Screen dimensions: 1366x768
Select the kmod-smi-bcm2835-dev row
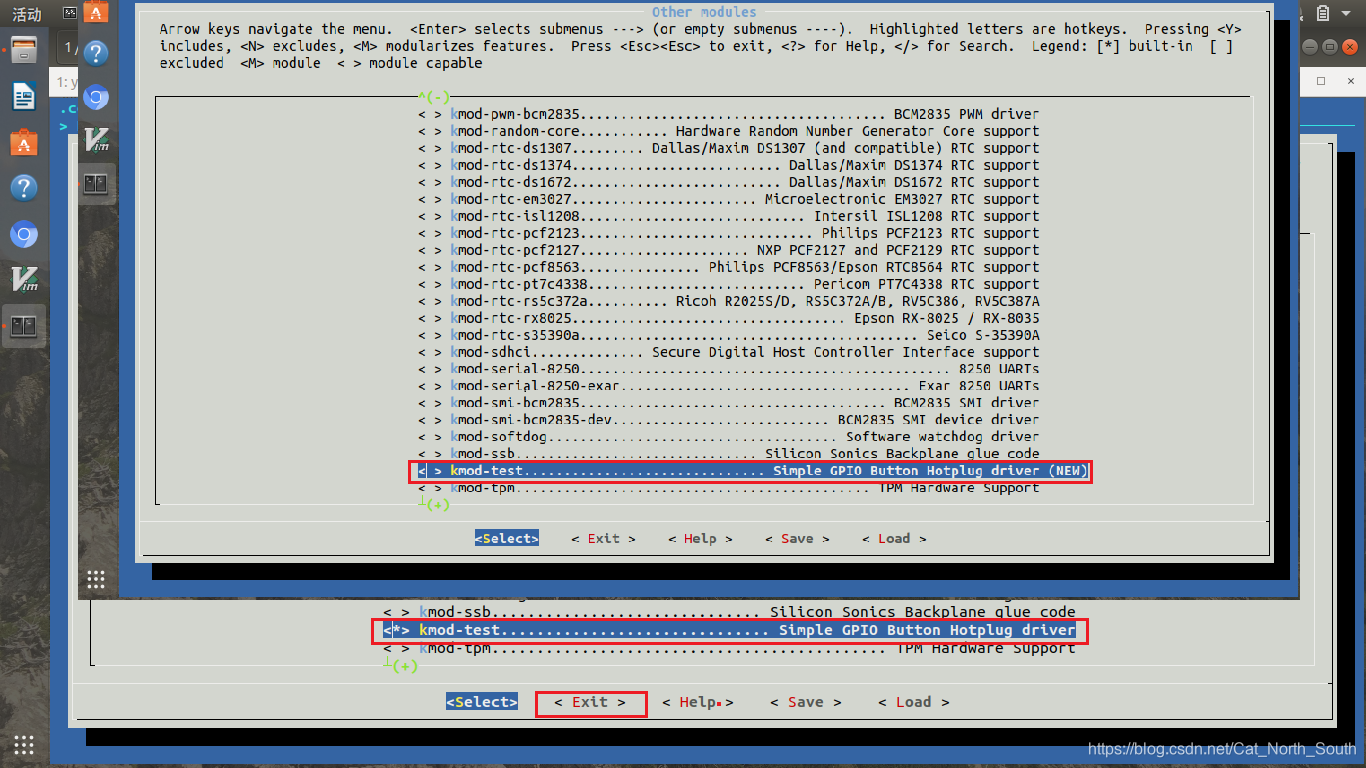(728, 420)
